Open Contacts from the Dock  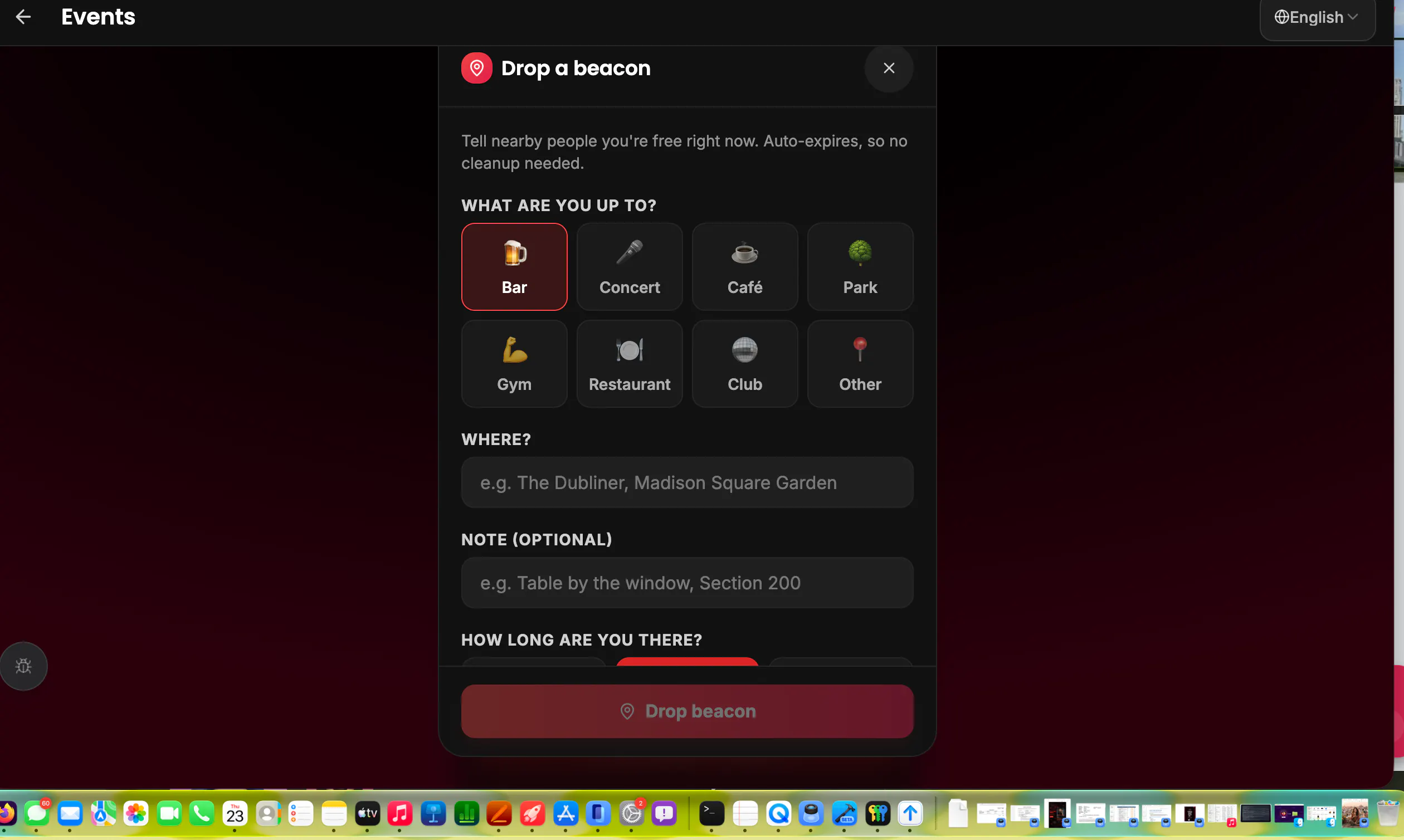point(269,814)
